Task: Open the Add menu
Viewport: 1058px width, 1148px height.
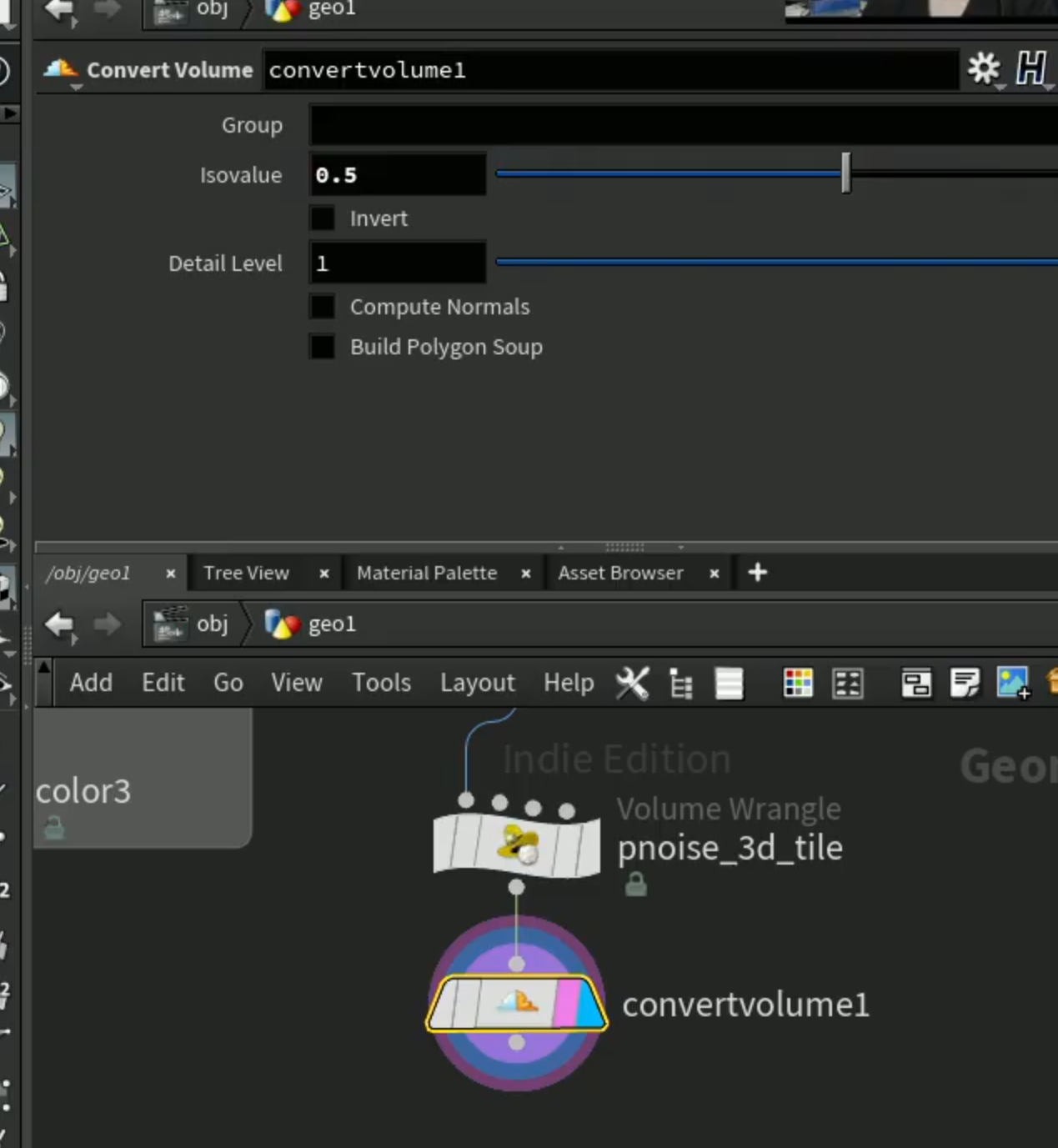Action: (x=91, y=683)
